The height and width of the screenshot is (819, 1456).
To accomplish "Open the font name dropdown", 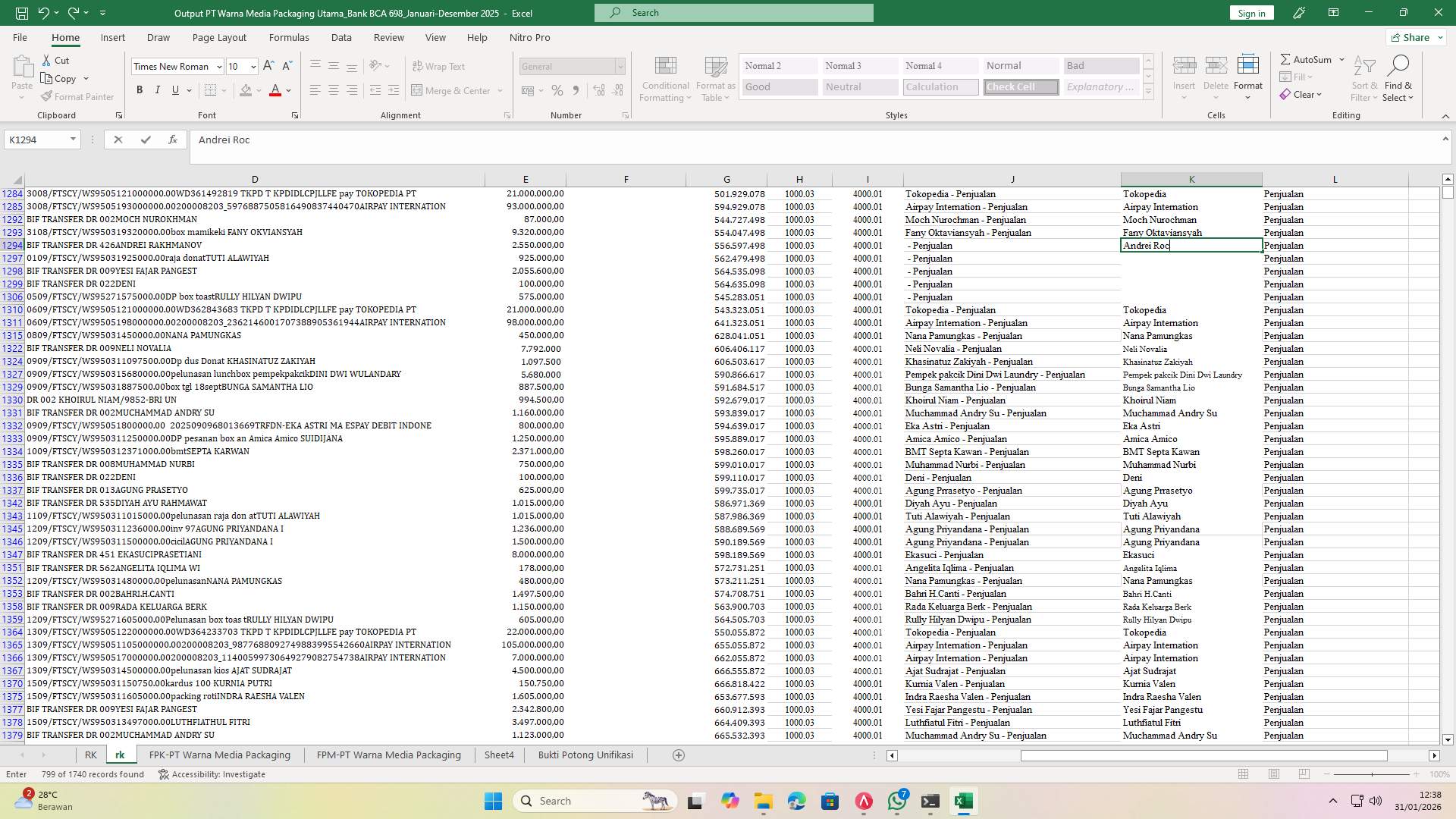I will [219, 67].
